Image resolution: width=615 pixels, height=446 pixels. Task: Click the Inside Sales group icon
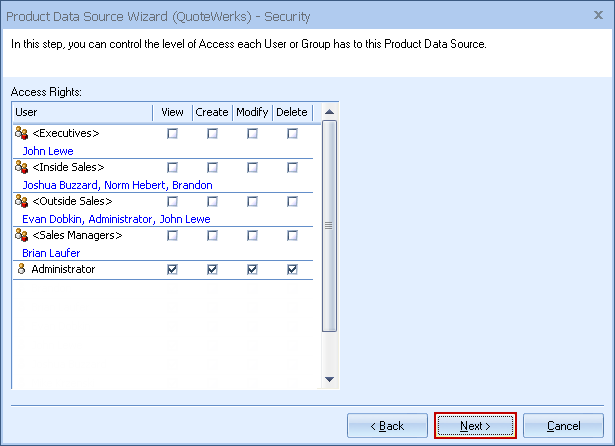(22, 167)
